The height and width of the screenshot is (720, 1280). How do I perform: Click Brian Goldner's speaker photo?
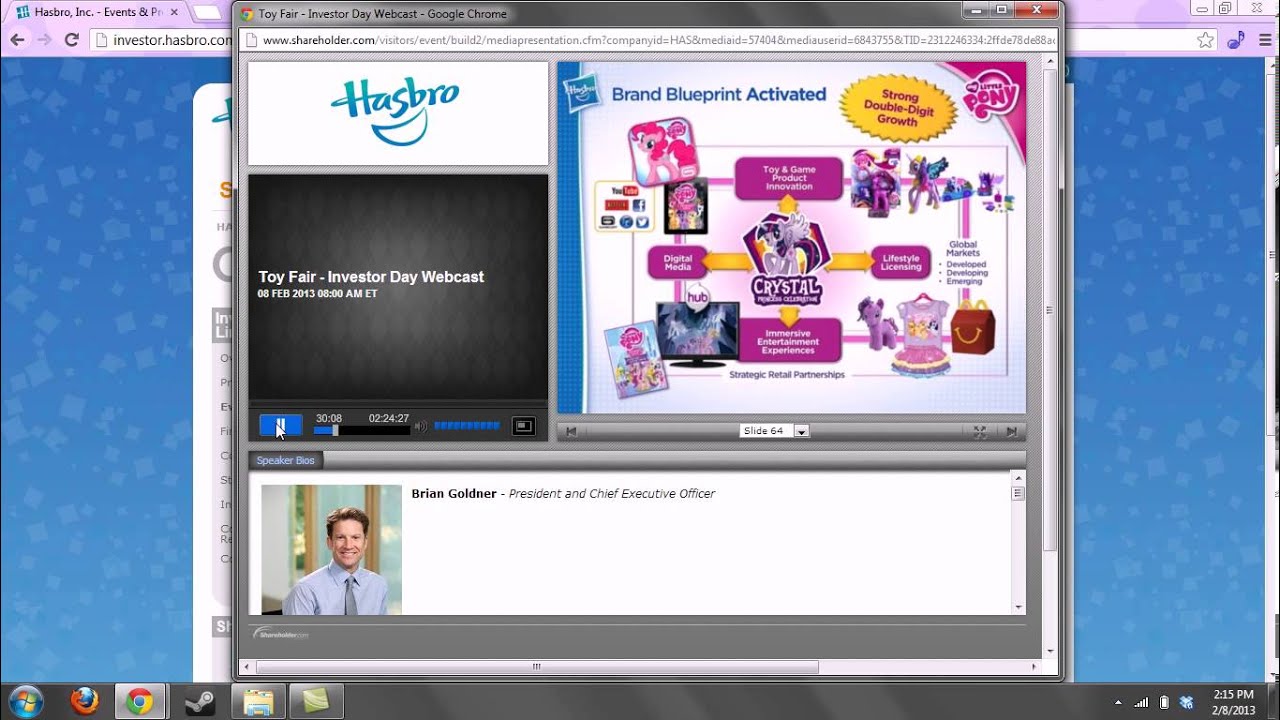tap(332, 549)
